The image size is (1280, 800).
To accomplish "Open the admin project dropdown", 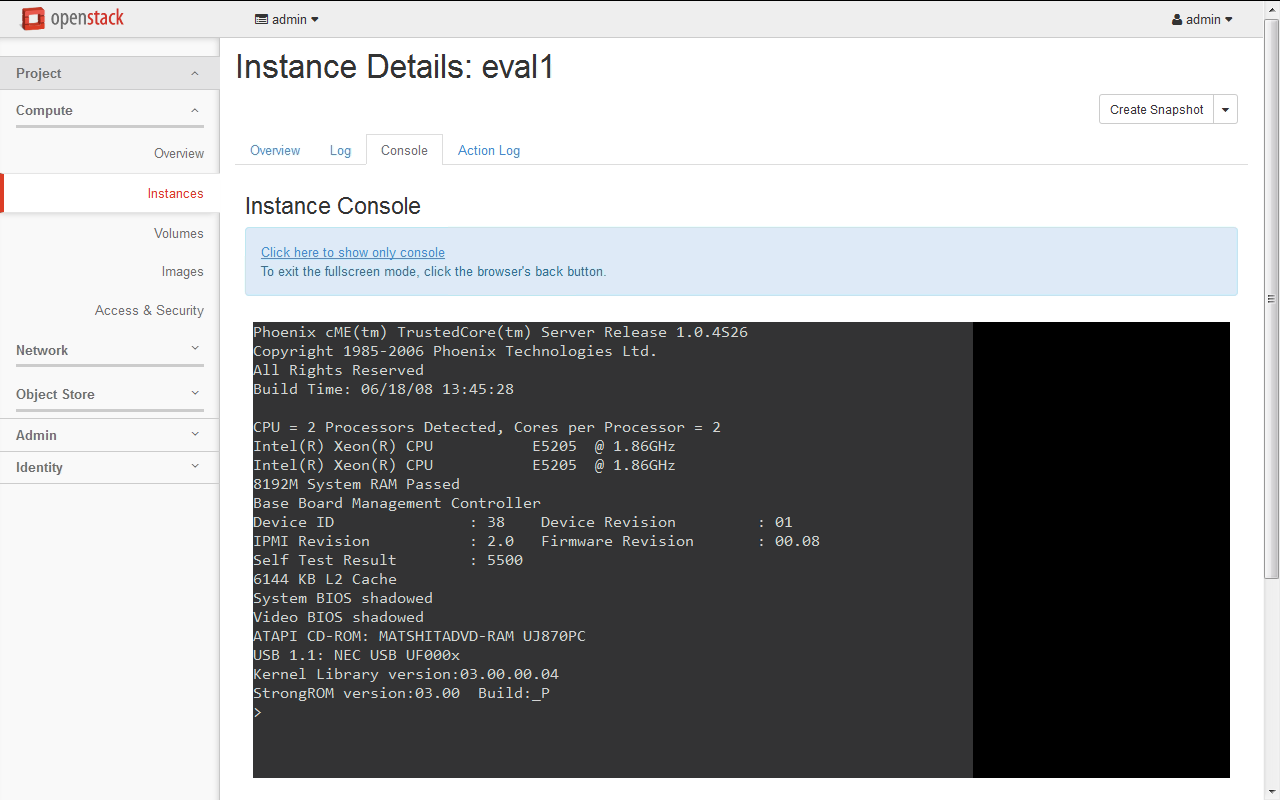I will tap(287, 19).
